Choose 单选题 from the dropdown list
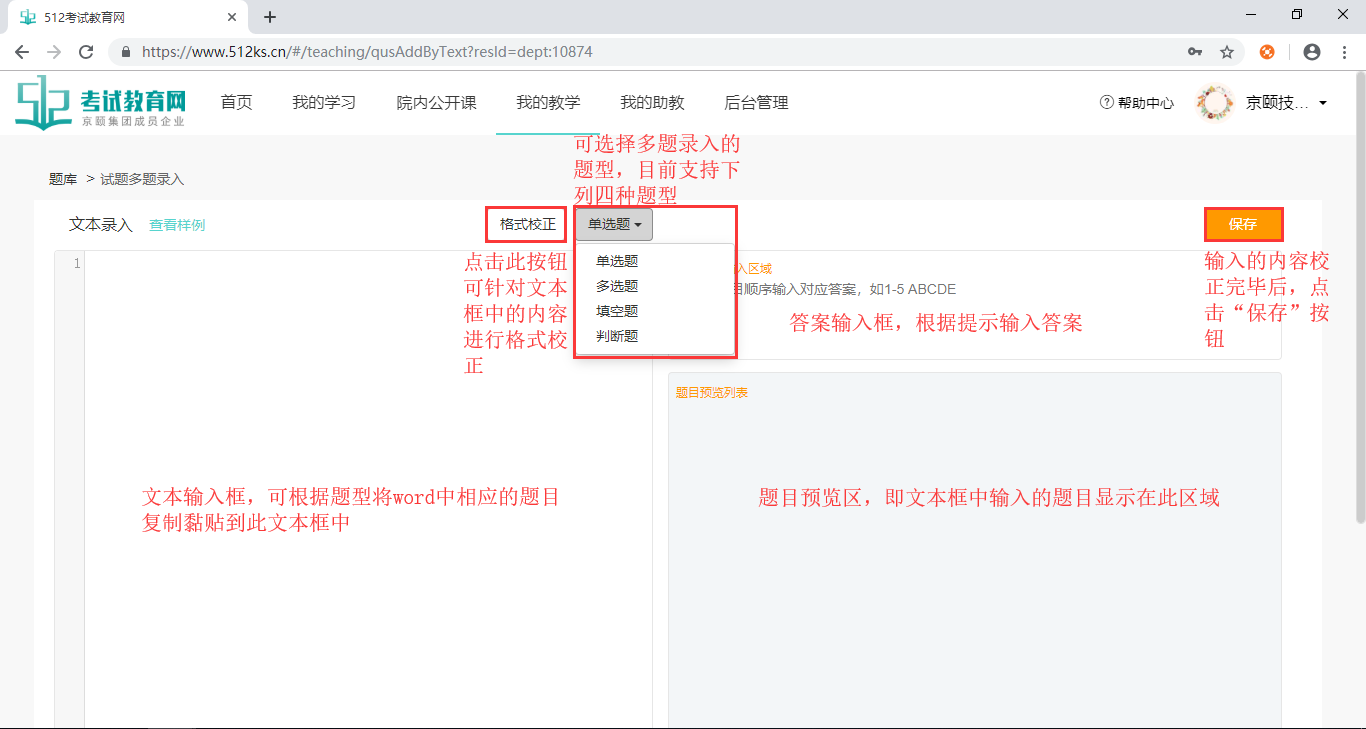The width and height of the screenshot is (1366, 729). coord(617,261)
